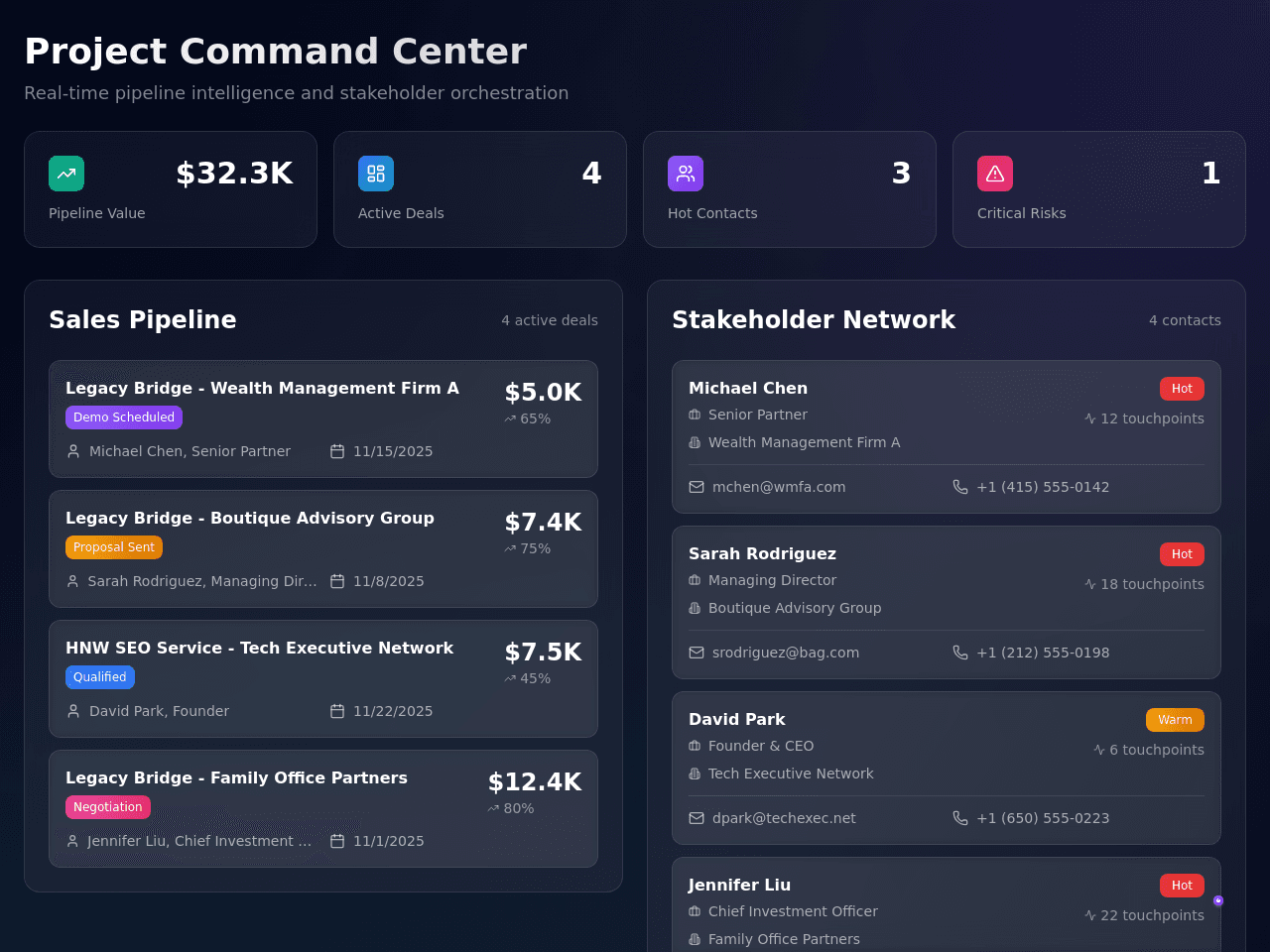Click the '4 active deals' label

click(x=550, y=320)
